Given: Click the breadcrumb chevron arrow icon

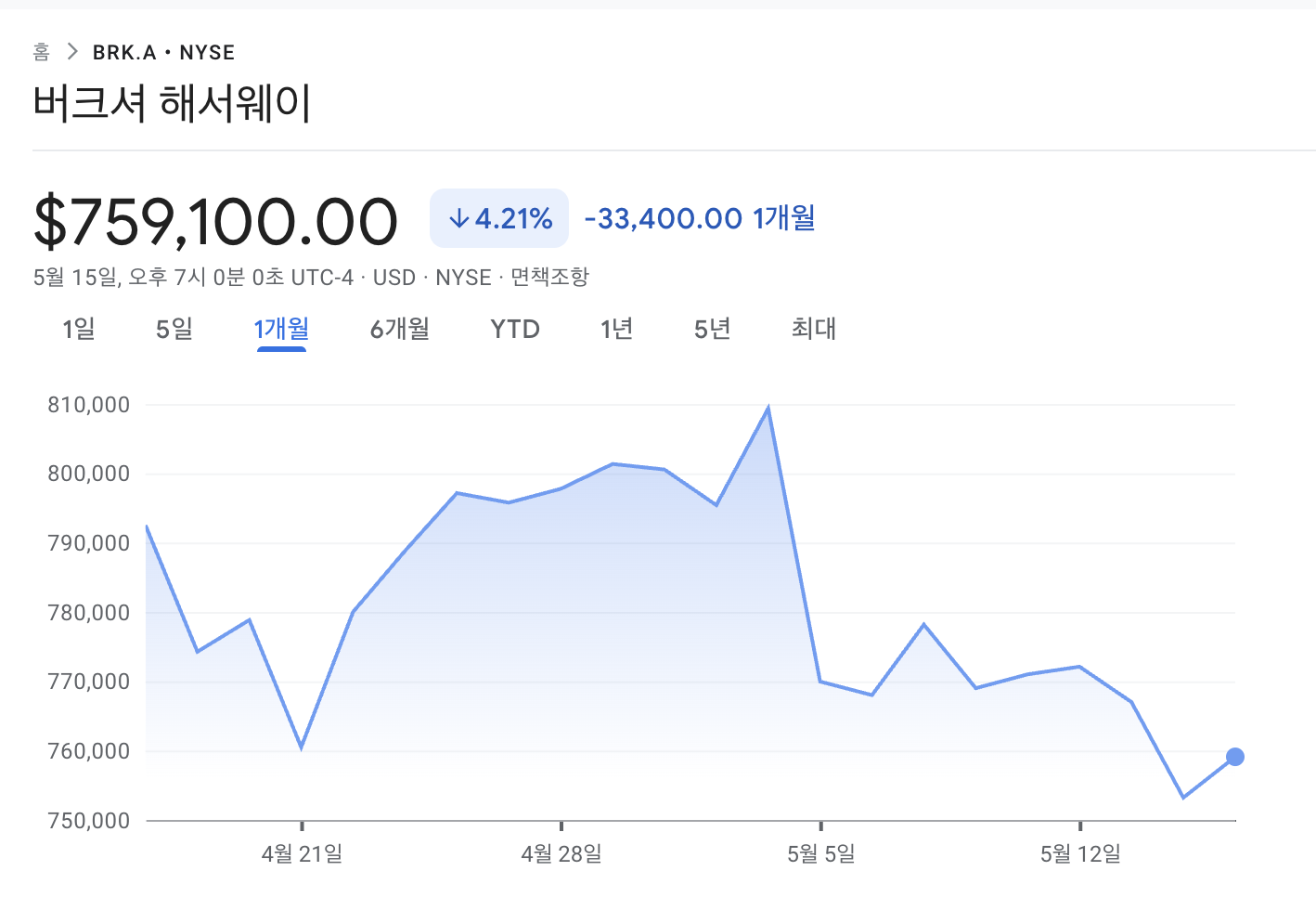Looking at the screenshot, I should [71, 52].
